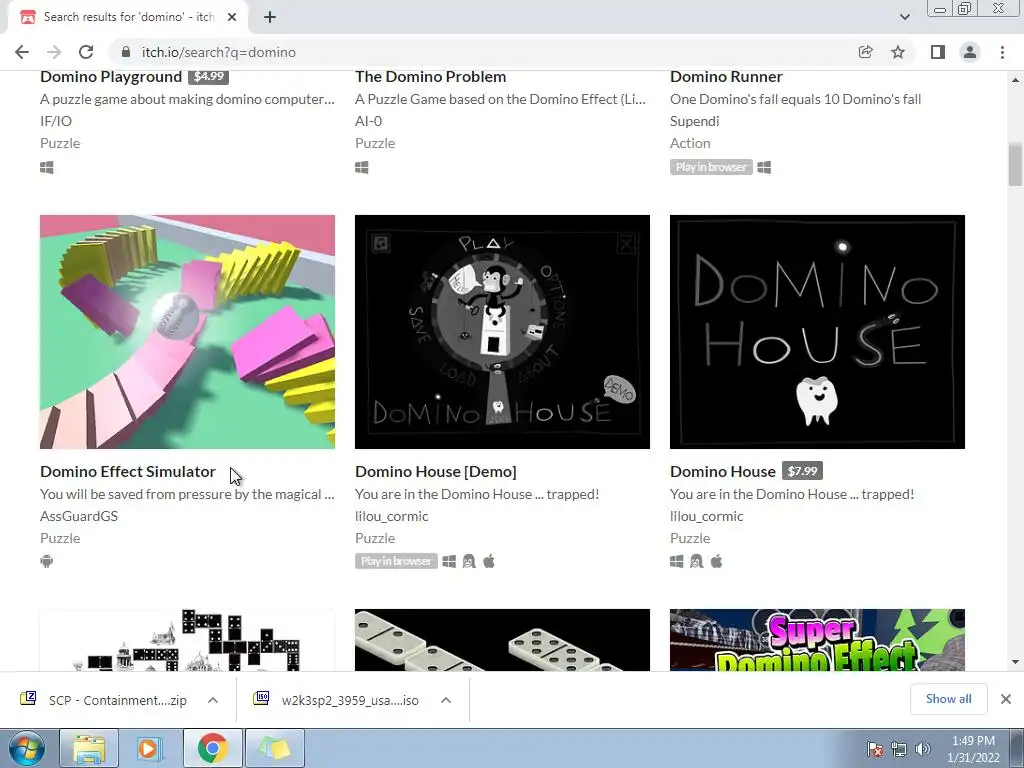This screenshot has width=1024, height=768.
Task: Click the taskbar clock showing 1:49 PM
Action: [x=973, y=749]
